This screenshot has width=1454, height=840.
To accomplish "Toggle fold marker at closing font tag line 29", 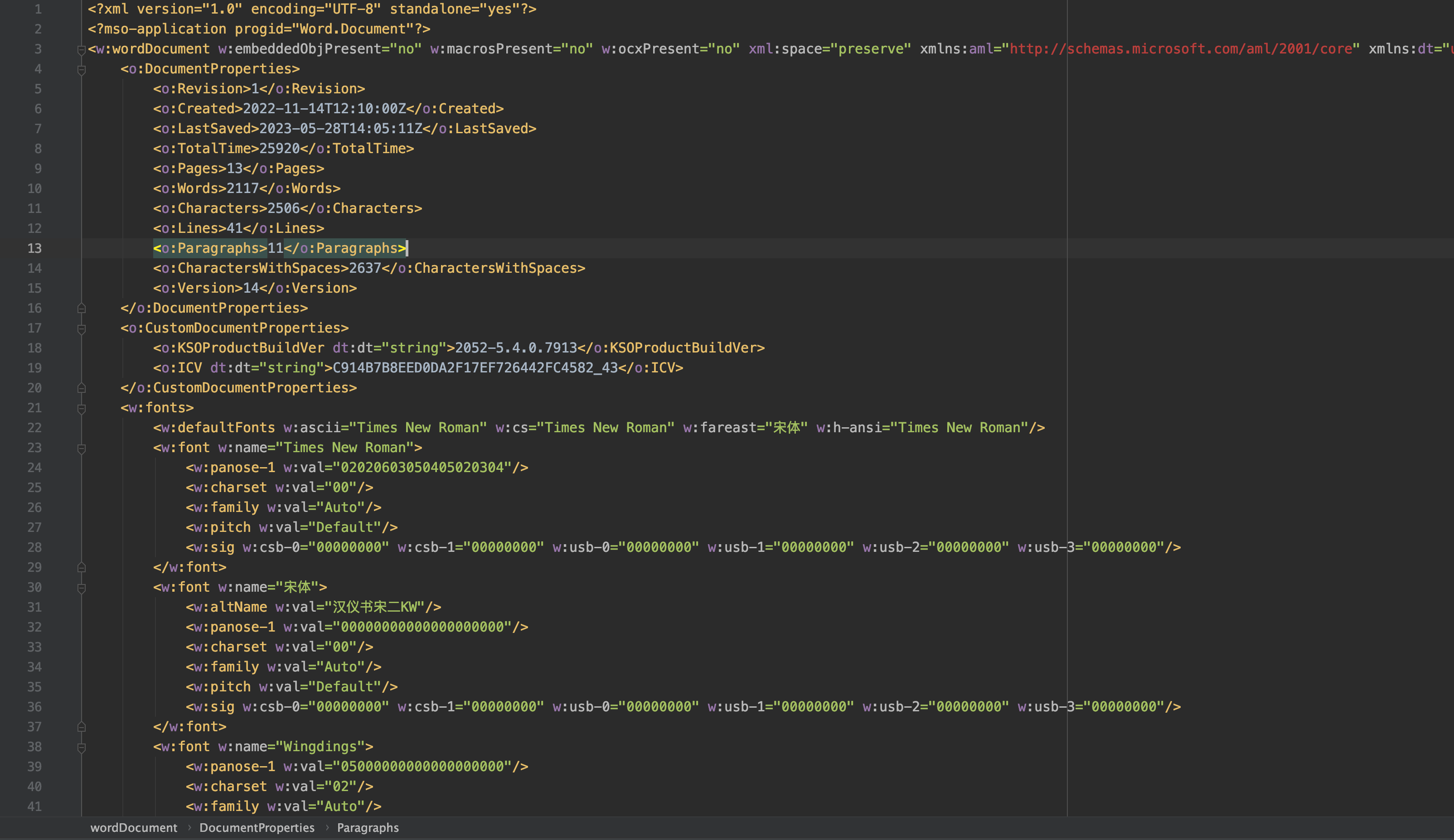I will coord(81,568).
